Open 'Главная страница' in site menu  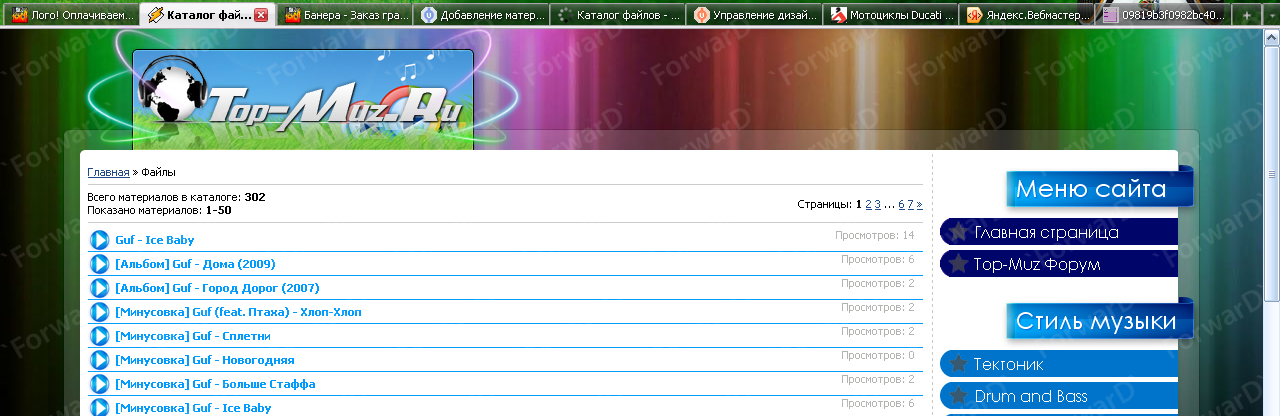click(1059, 232)
